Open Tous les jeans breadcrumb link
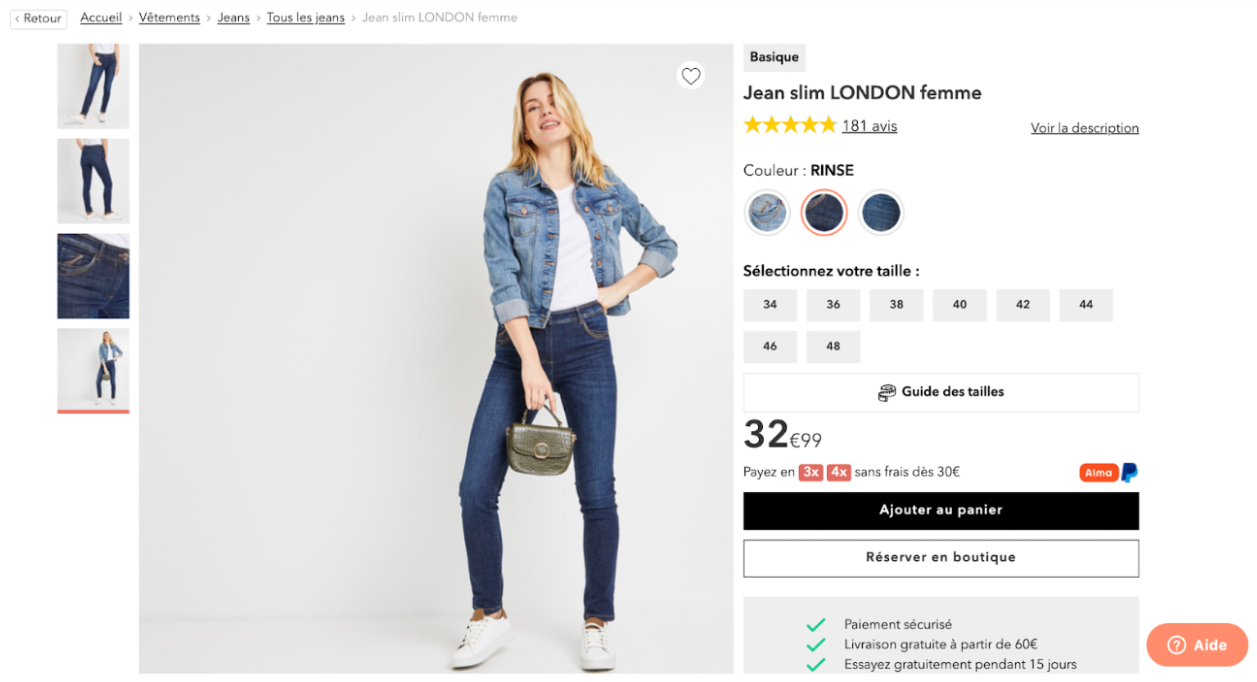1257x682 pixels. click(305, 17)
